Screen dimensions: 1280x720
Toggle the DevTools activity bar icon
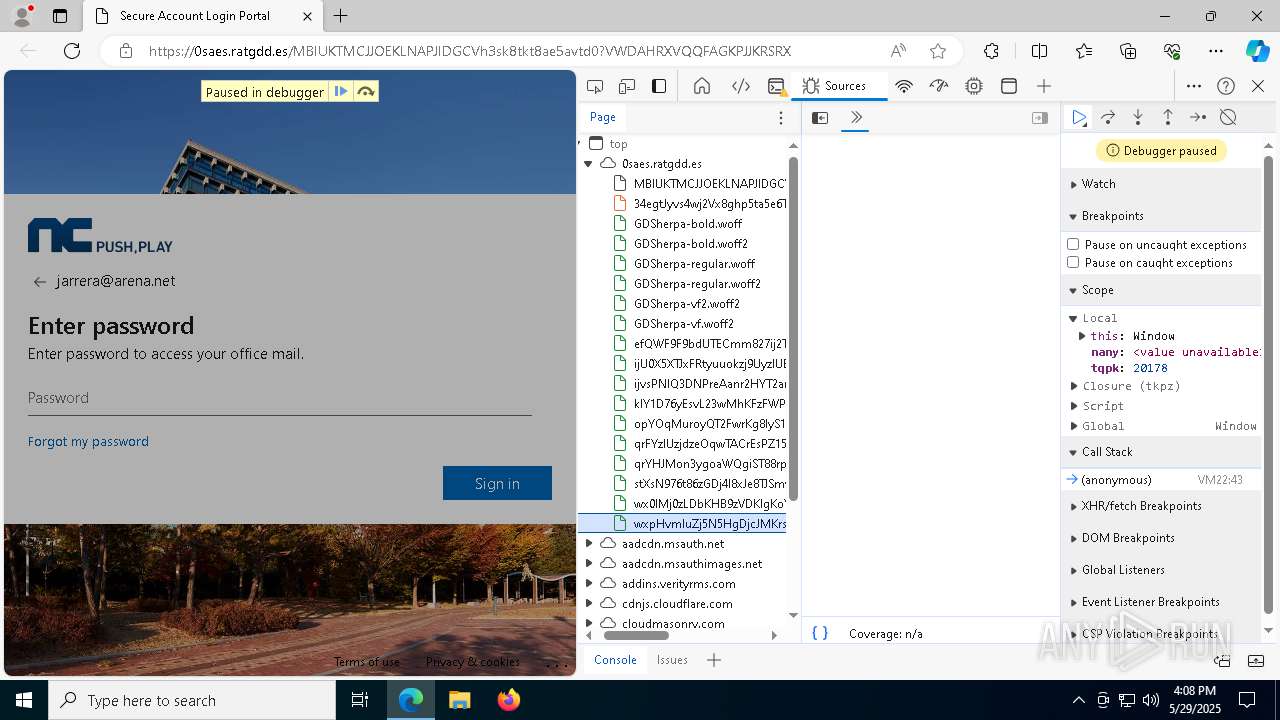pyautogui.click(x=659, y=86)
